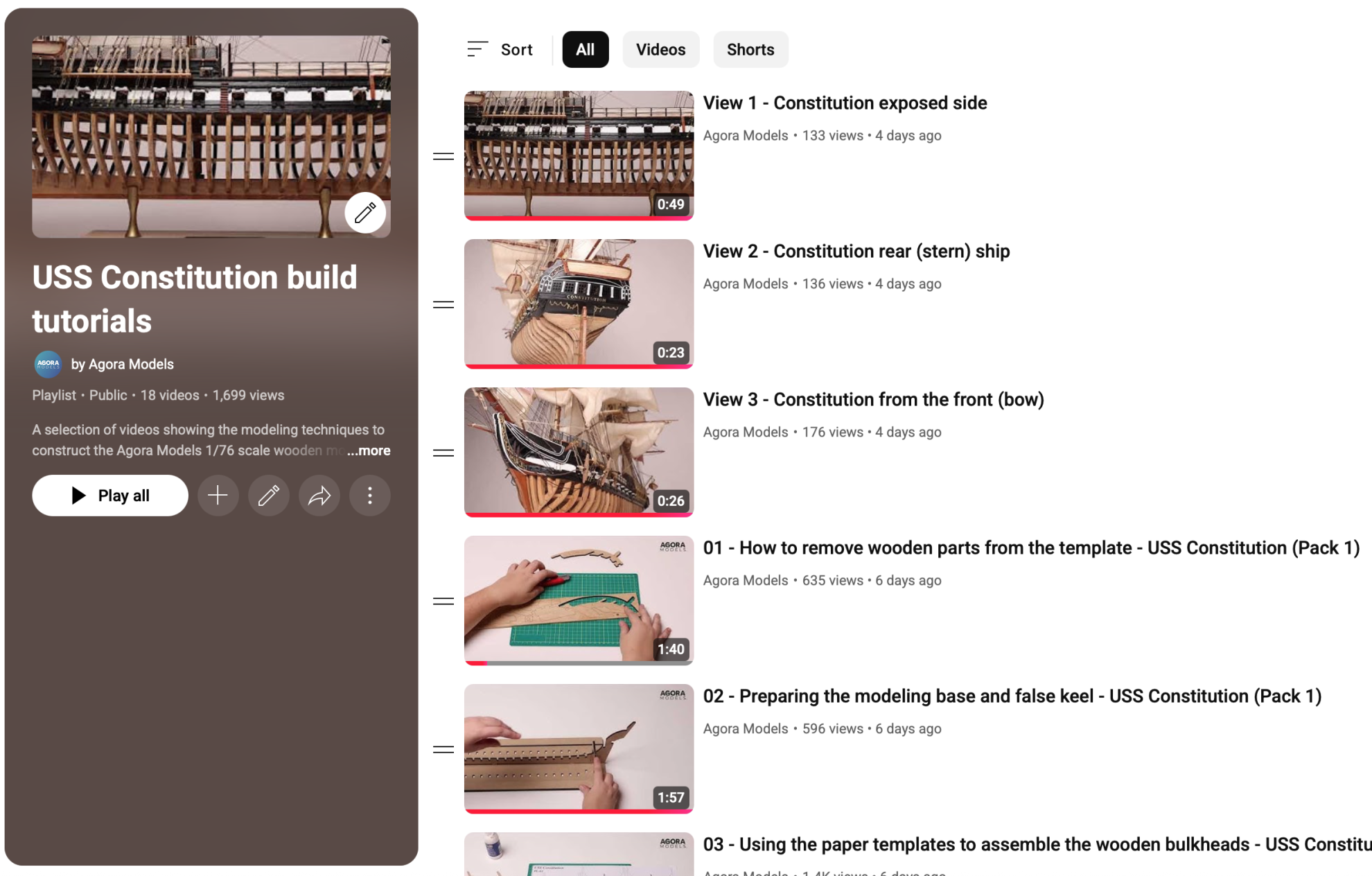Image resolution: width=1372 pixels, height=876 pixels.
Task: Click the edit pencil icon beside Play all
Action: (x=268, y=496)
